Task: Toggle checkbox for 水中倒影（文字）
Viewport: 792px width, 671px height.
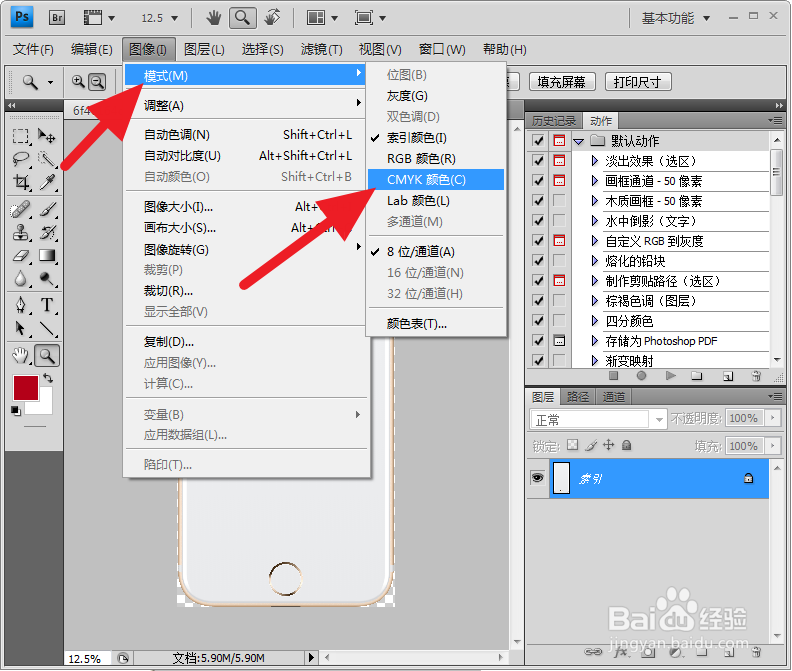Action: (x=538, y=220)
